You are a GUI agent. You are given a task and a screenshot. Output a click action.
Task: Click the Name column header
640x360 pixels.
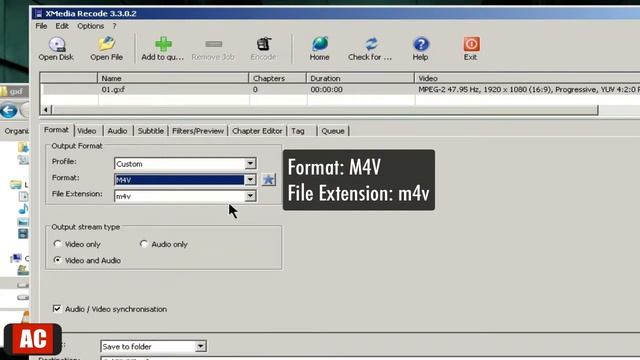[173, 78]
